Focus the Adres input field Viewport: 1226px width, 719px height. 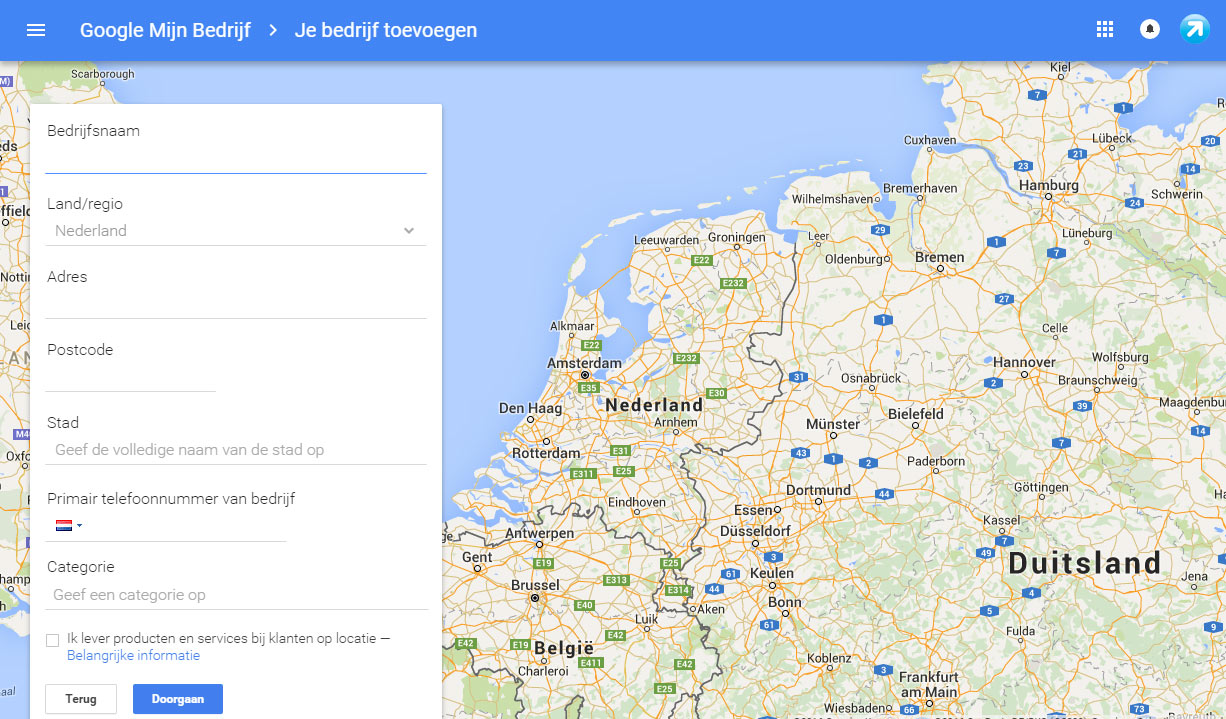[x=236, y=304]
